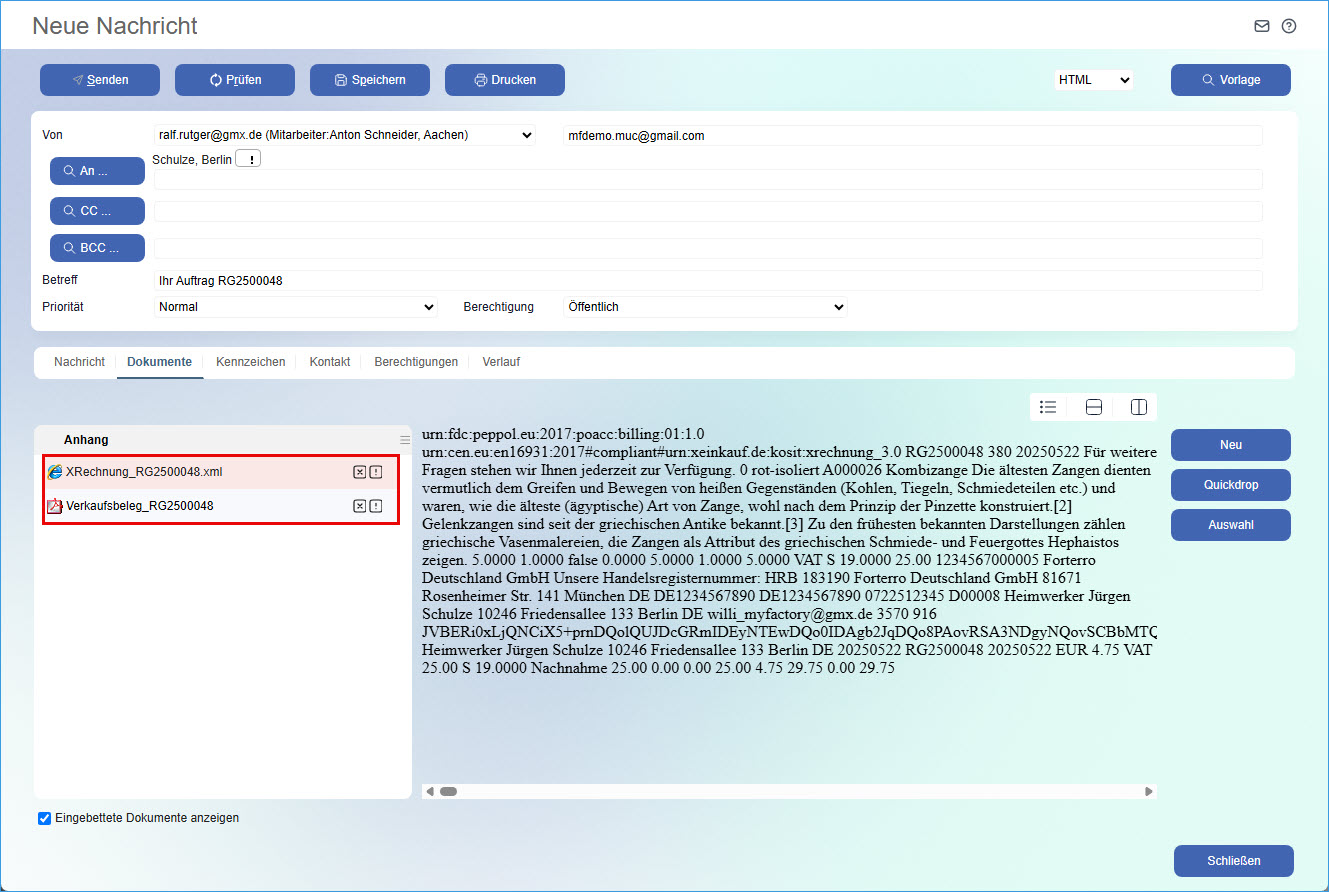Switch to the list view layout icon
Viewport: 1329px width, 892px height.
(1048, 407)
